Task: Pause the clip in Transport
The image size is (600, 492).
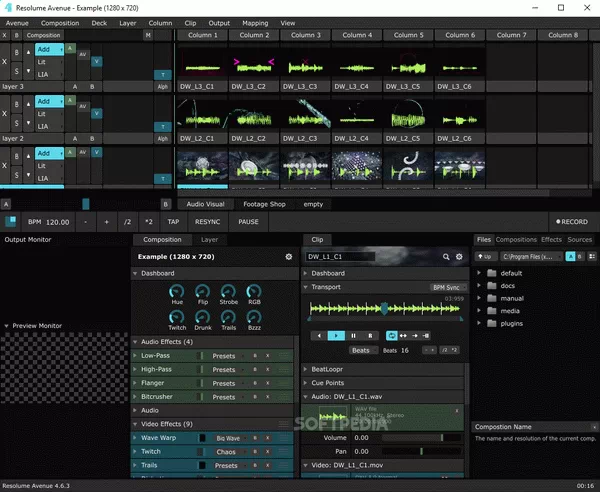Action: click(353, 336)
